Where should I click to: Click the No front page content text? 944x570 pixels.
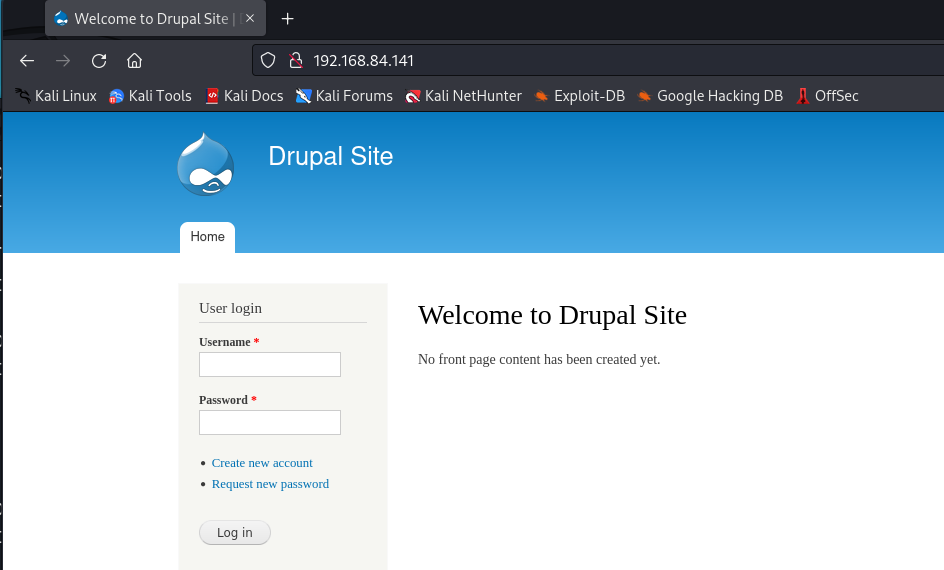[539, 359]
